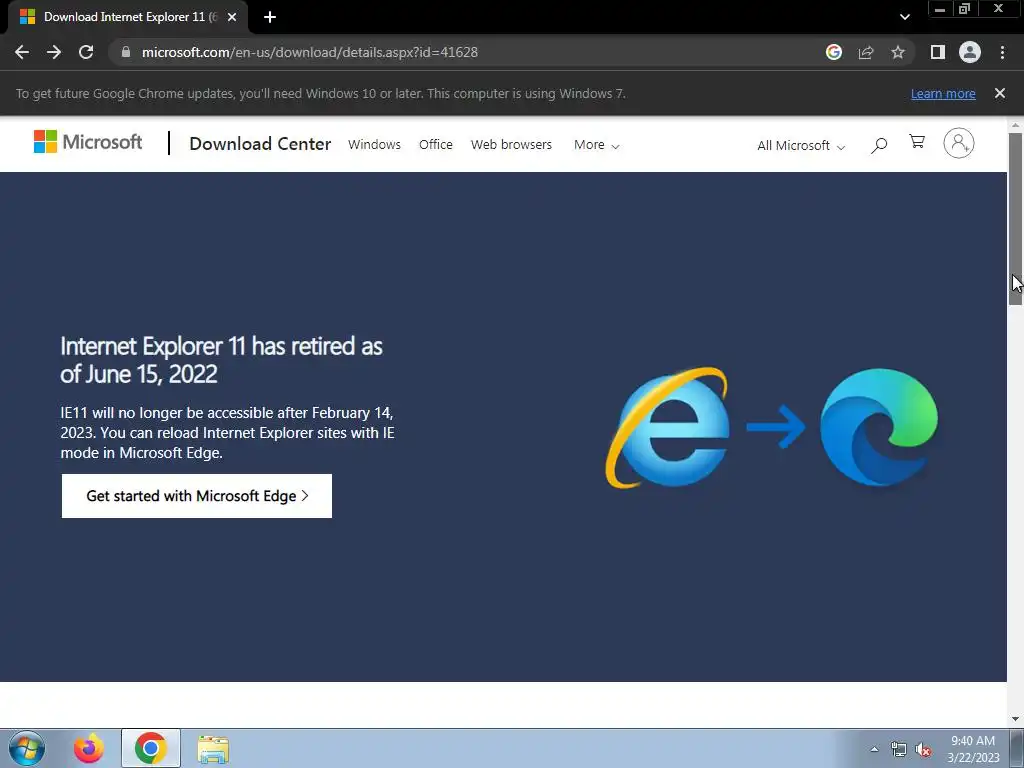The image size is (1024, 768).
Task: Click Get started with Microsoft Edge button
Action: [x=197, y=496]
